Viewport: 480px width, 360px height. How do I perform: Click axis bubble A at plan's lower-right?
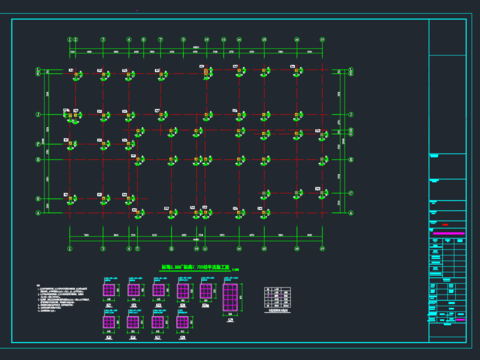351,213
